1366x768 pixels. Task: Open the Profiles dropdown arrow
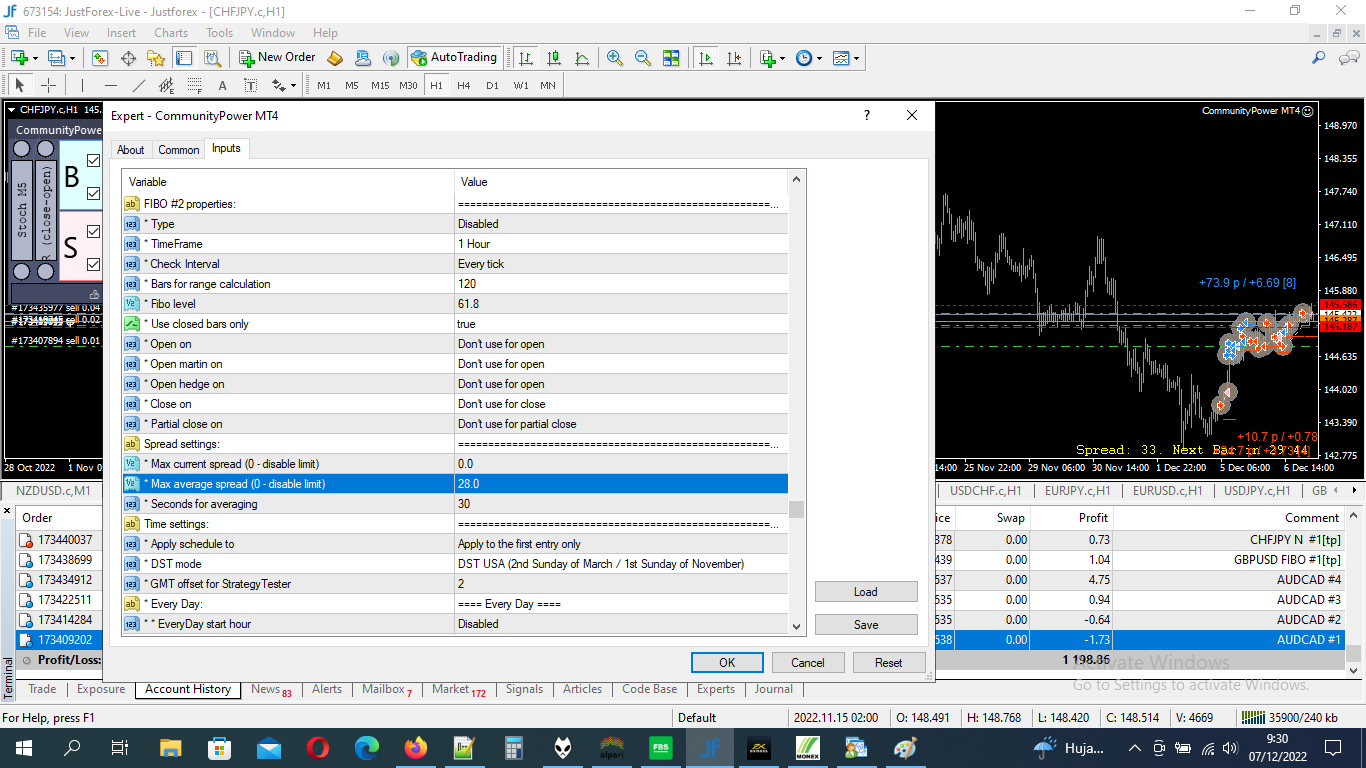tap(72, 58)
